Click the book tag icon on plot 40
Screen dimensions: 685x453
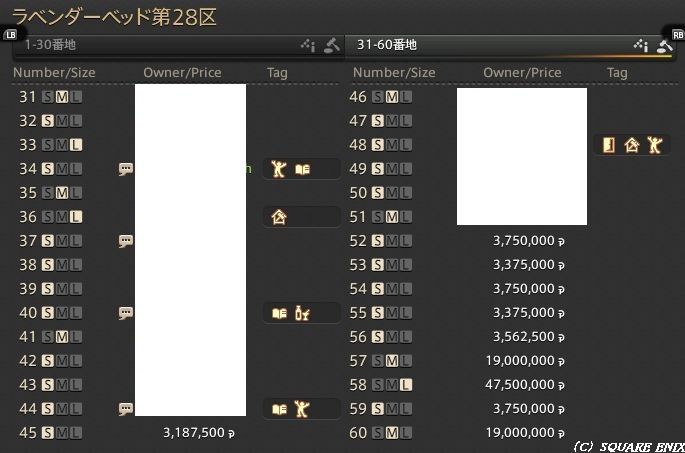coord(280,313)
